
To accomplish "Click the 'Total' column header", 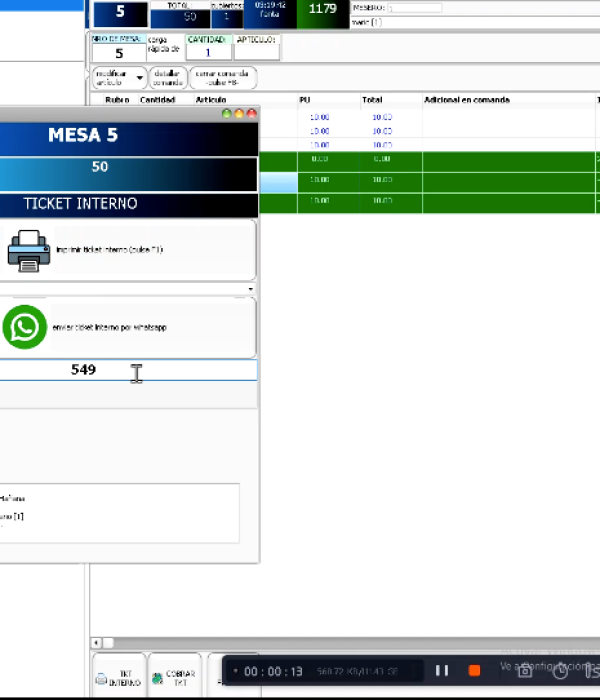I will pyautogui.click(x=372, y=100).
